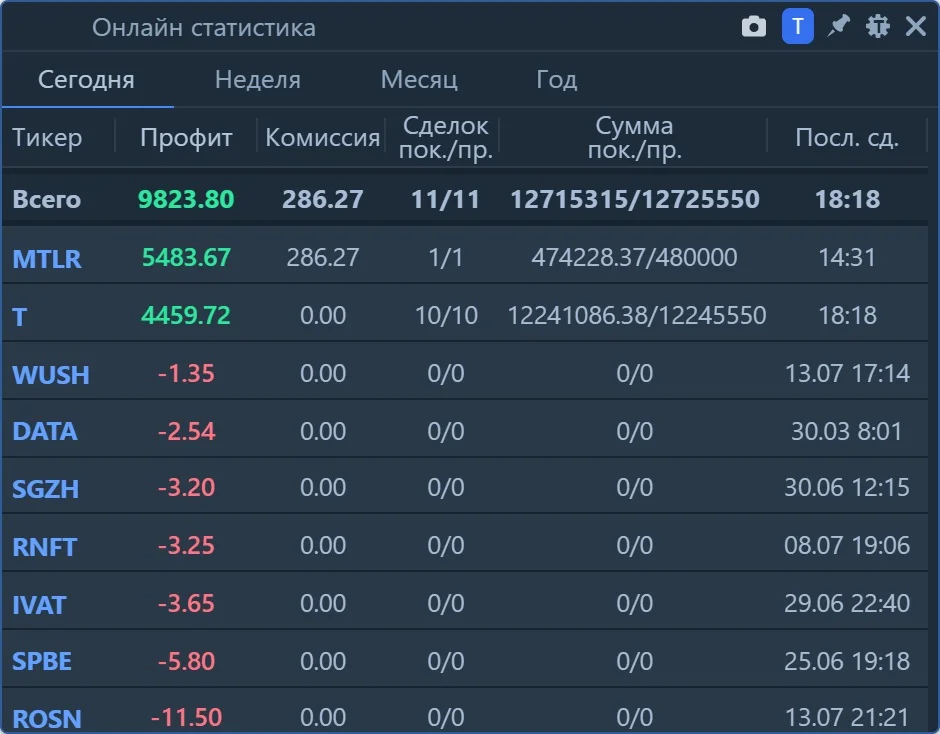This screenshot has width=940, height=734.
Task: Close the Онлайн статистика window
Action: coord(916,27)
